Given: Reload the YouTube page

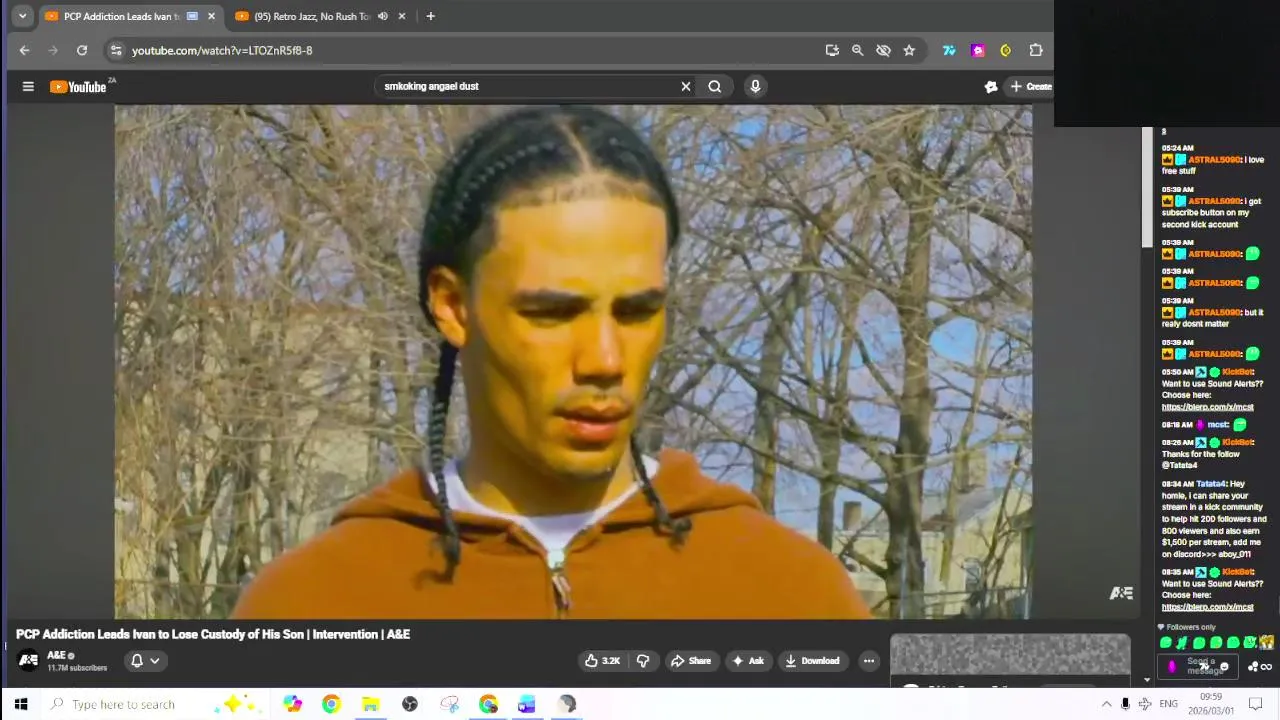Looking at the screenshot, I should point(82,50).
